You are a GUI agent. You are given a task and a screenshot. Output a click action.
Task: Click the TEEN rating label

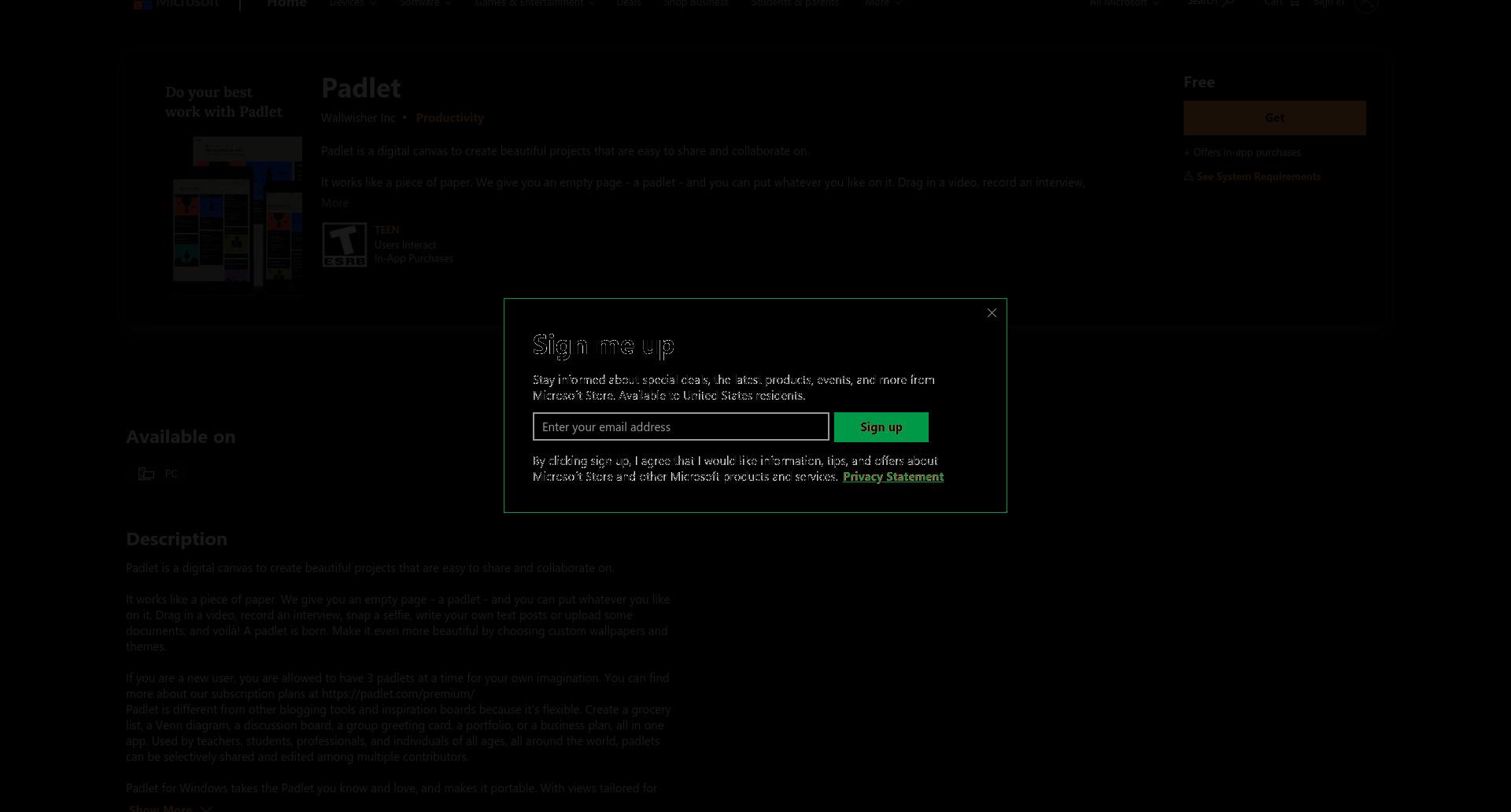(386, 230)
